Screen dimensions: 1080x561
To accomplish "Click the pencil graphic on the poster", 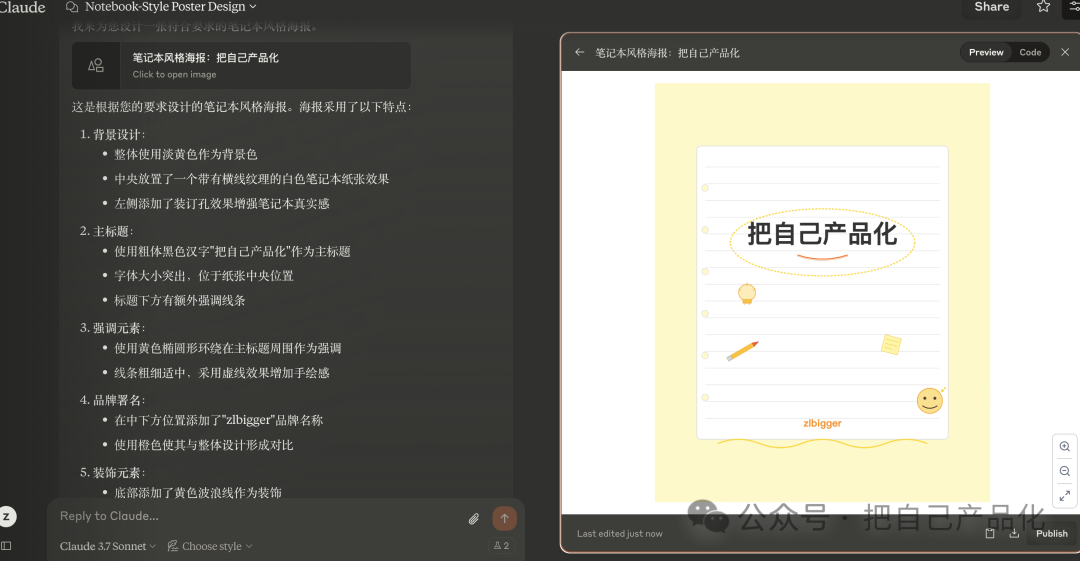I will (x=742, y=351).
